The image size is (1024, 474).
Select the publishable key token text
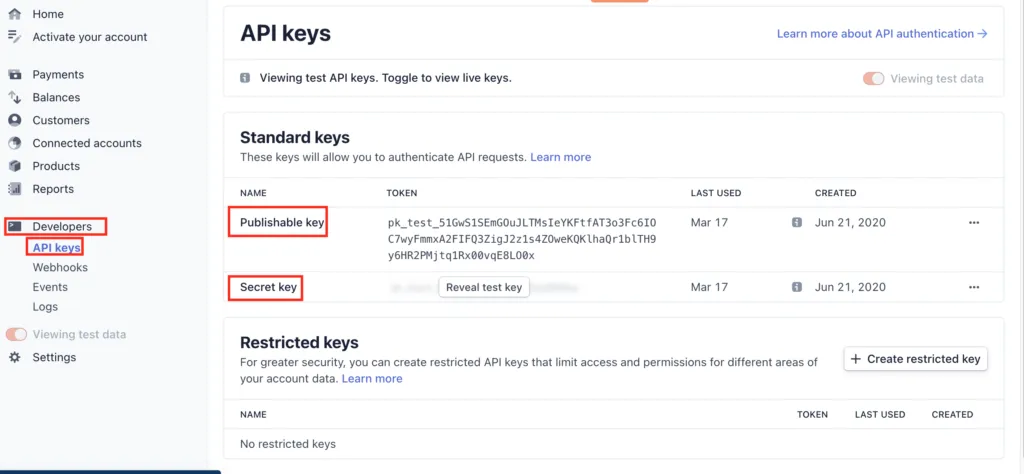(x=522, y=239)
